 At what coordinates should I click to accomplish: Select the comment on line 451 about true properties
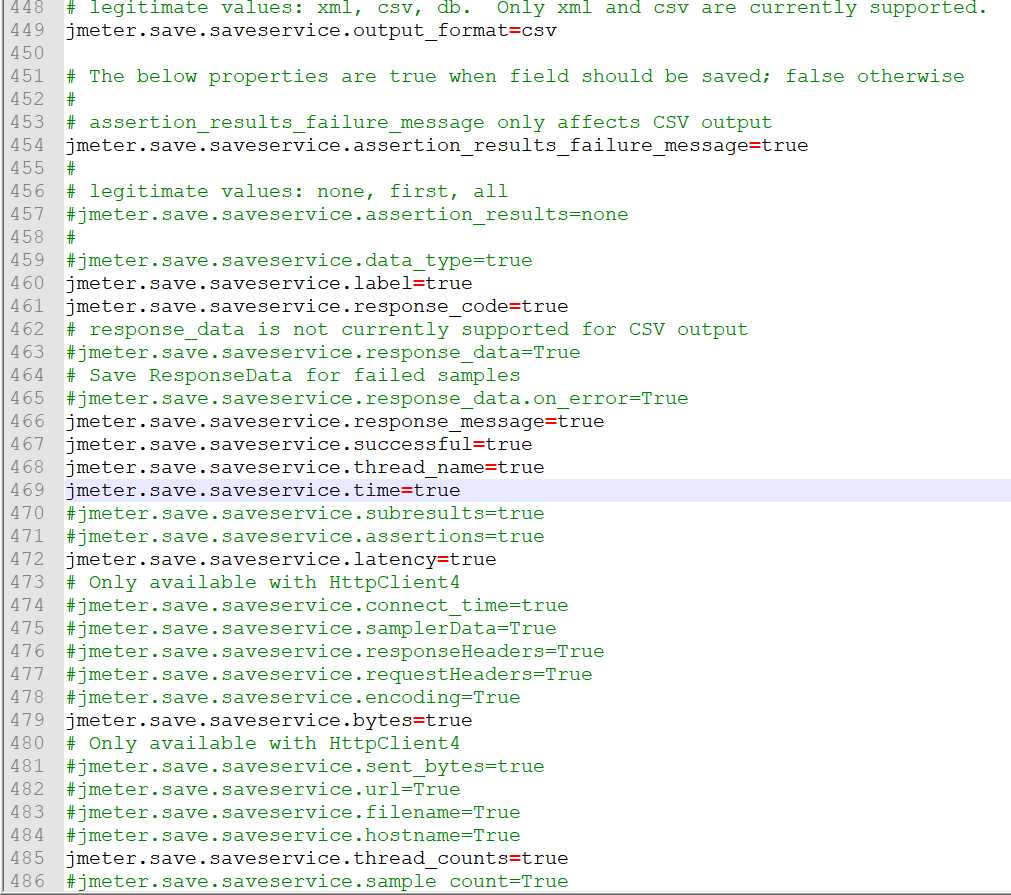coord(515,76)
